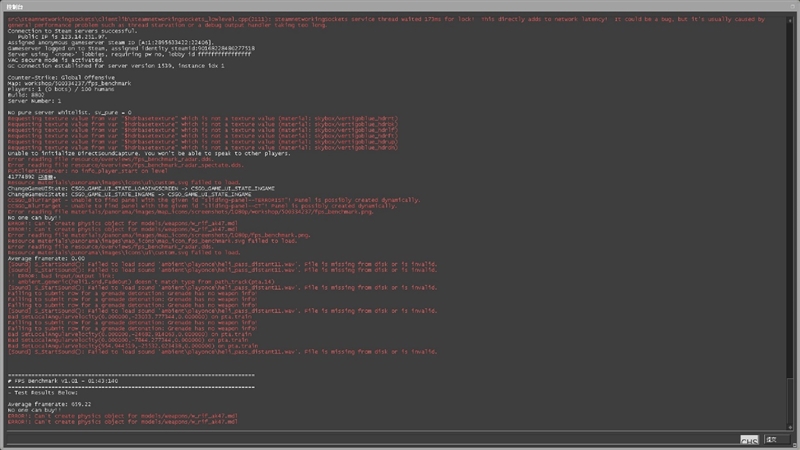The width and height of the screenshot is (800, 450).
Task: Click the 'Counter-Strike: Global Offensive' line
Action: 61,78
